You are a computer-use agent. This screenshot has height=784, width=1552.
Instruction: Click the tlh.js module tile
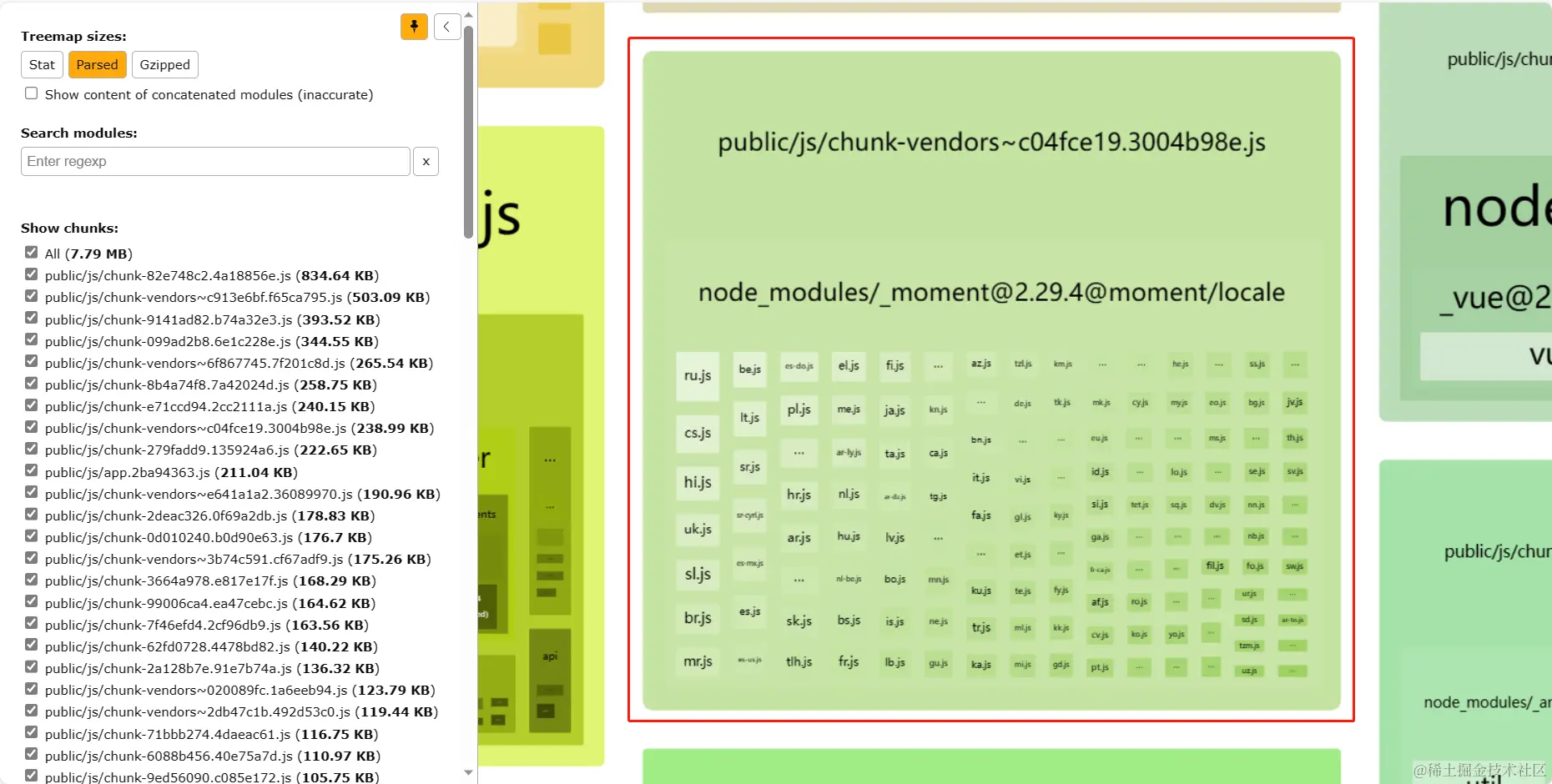click(x=799, y=662)
